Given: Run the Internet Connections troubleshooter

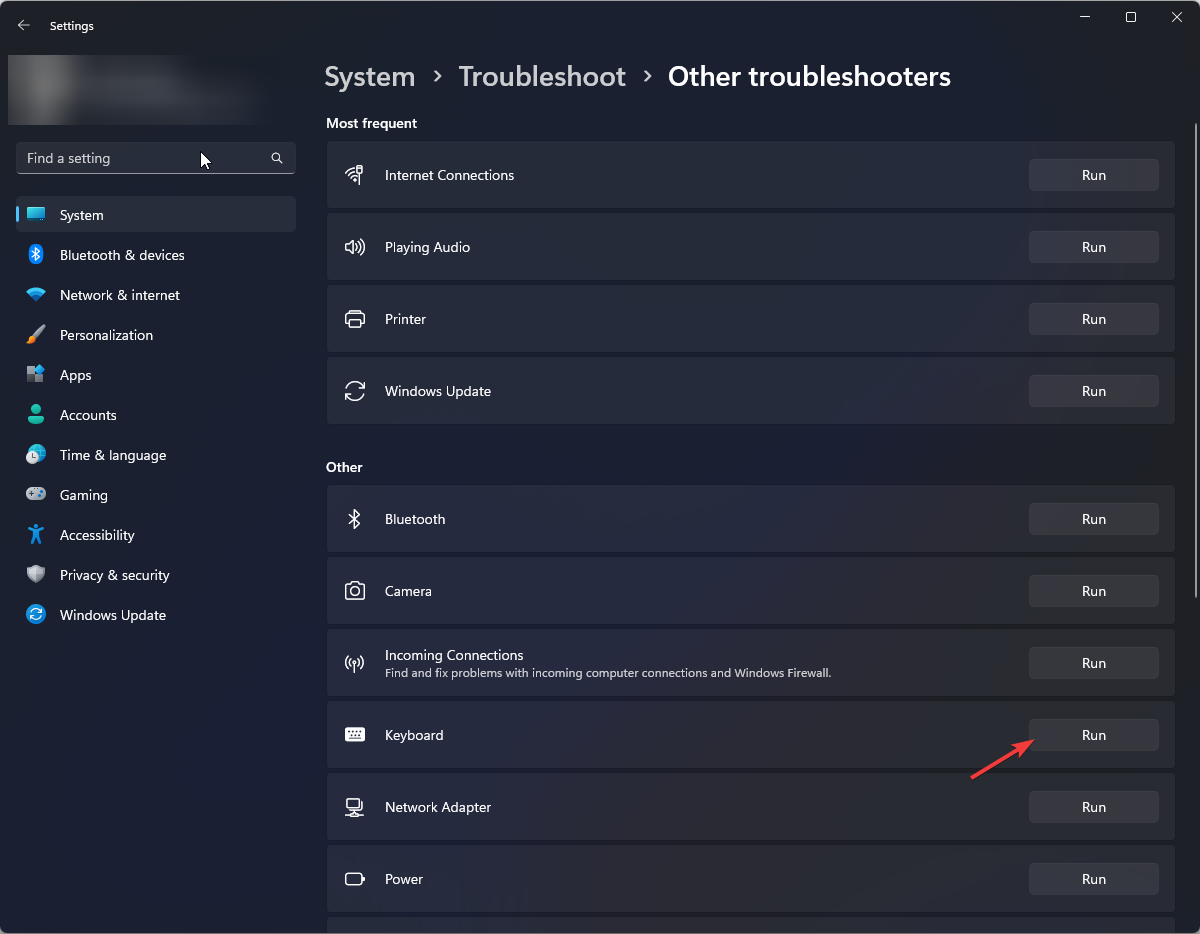Looking at the screenshot, I should [1094, 175].
